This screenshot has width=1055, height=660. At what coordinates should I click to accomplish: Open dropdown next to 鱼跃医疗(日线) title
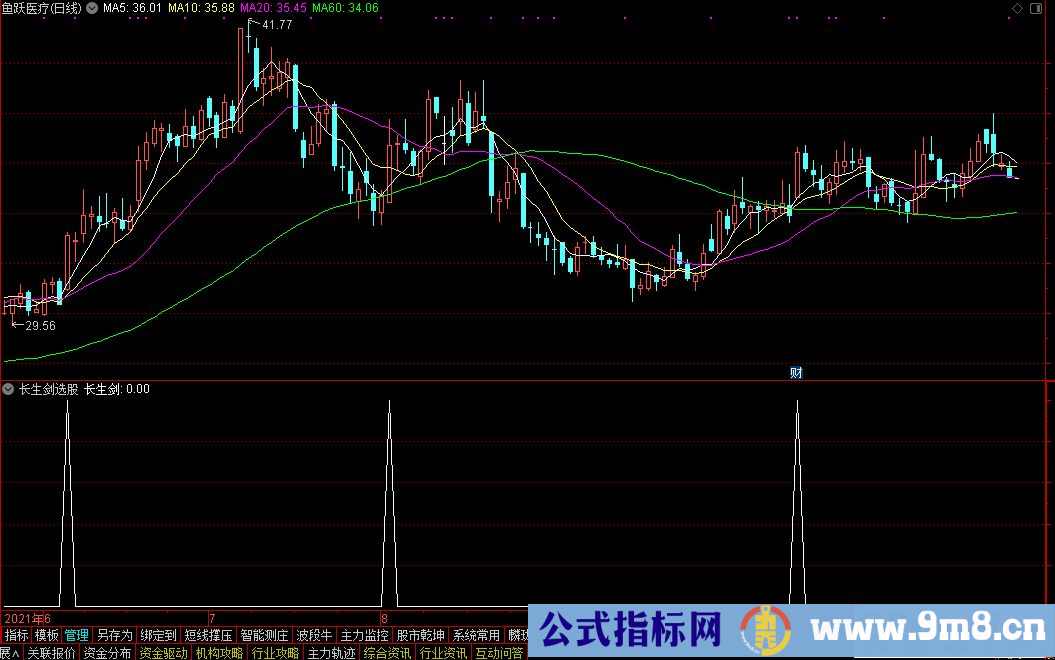click(92, 8)
